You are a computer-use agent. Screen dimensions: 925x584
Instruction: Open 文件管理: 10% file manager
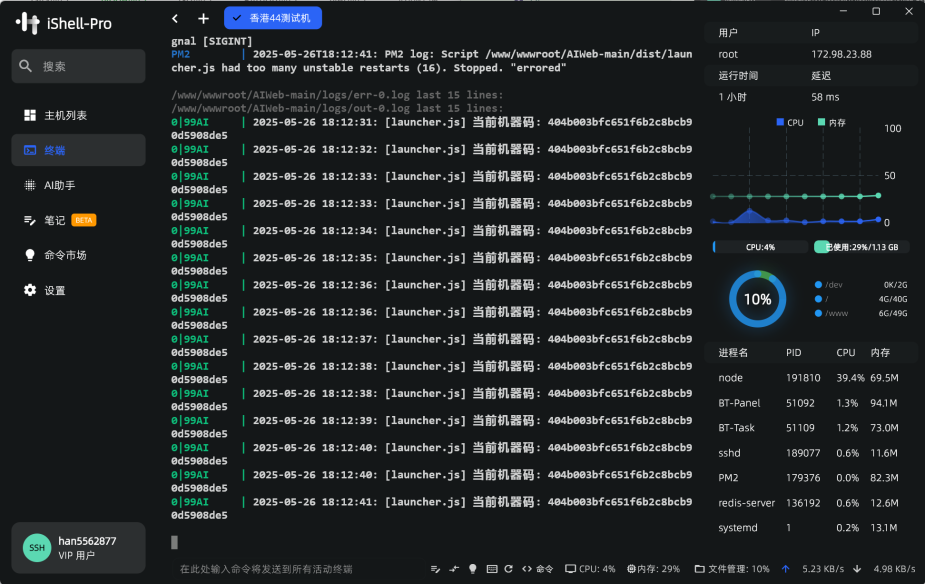click(x=732, y=569)
